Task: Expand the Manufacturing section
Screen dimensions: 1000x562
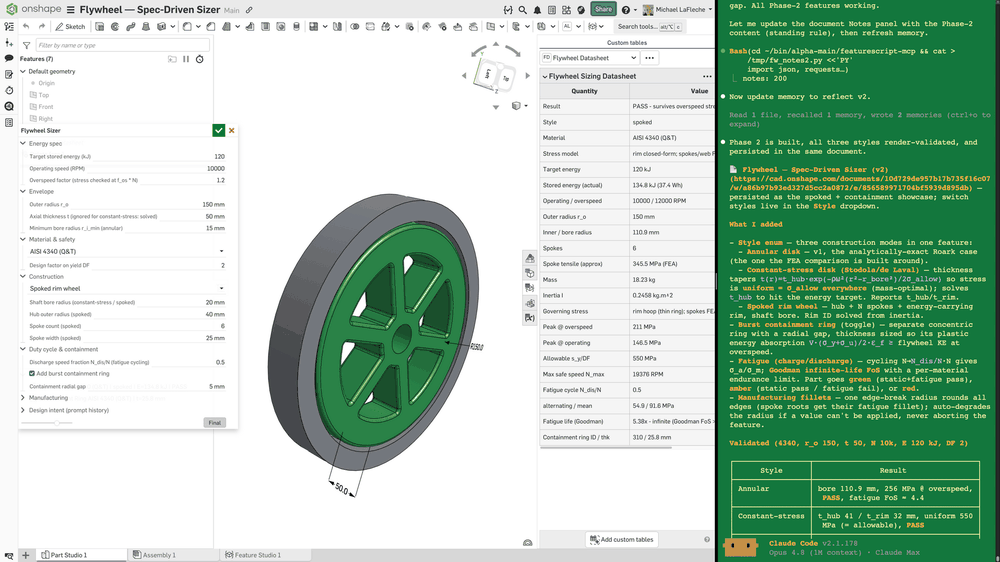Action: pos(24,397)
